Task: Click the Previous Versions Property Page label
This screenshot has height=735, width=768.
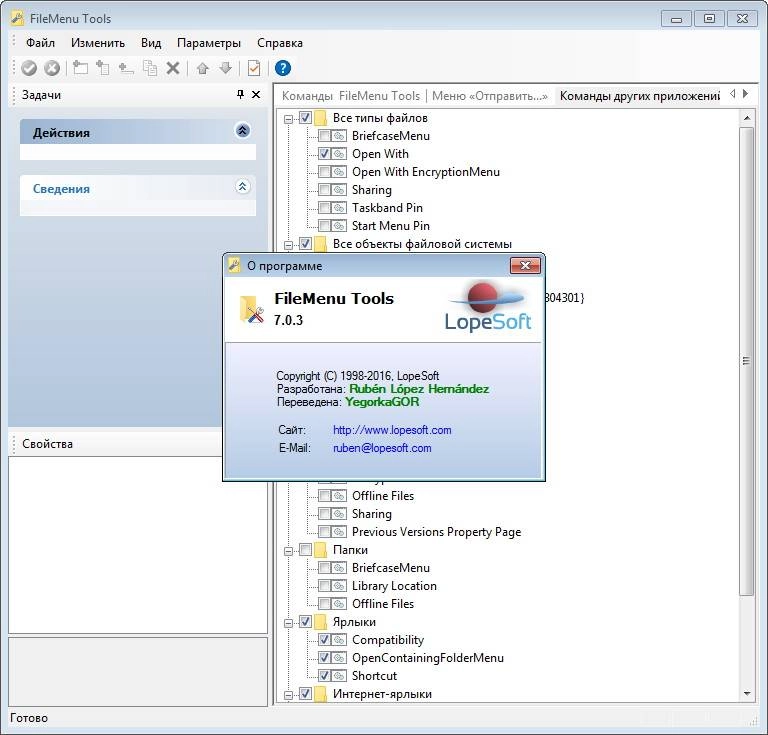Action: click(436, 532)
